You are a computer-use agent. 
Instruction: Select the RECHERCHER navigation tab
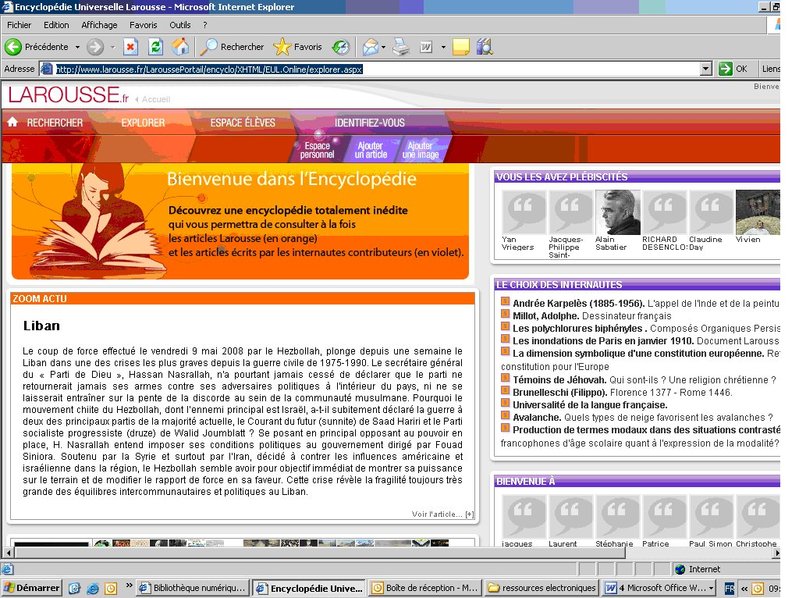[x=55, y=123]
